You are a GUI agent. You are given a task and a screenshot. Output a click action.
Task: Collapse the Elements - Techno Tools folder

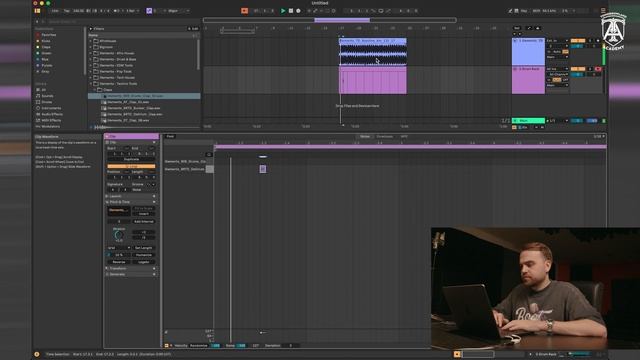[91, 84]
